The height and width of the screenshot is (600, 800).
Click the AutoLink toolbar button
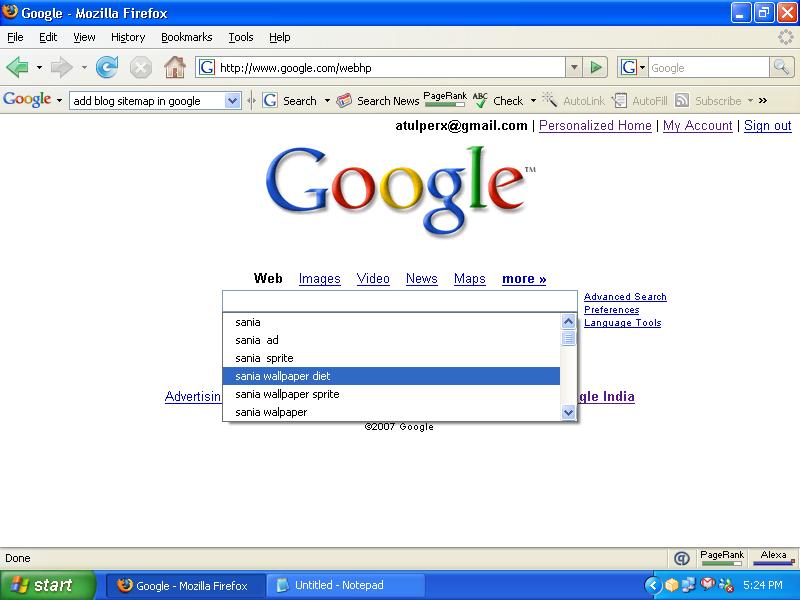573,101
